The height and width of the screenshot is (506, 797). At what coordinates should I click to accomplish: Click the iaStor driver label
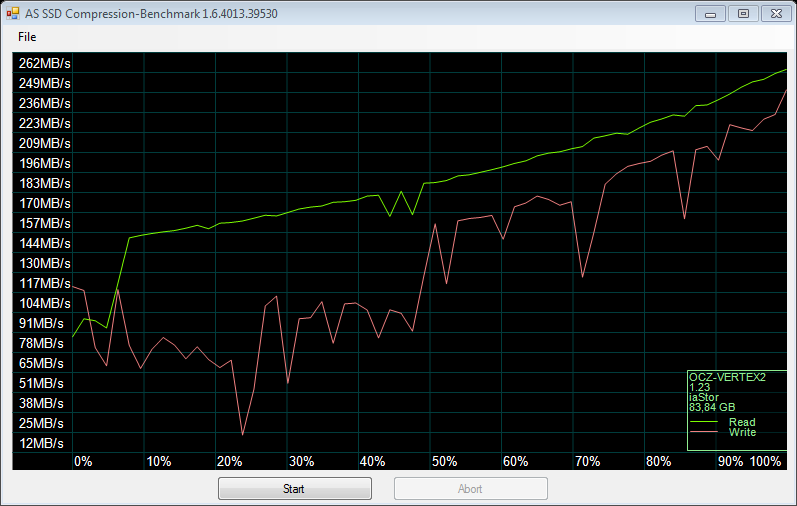(703, 397)
